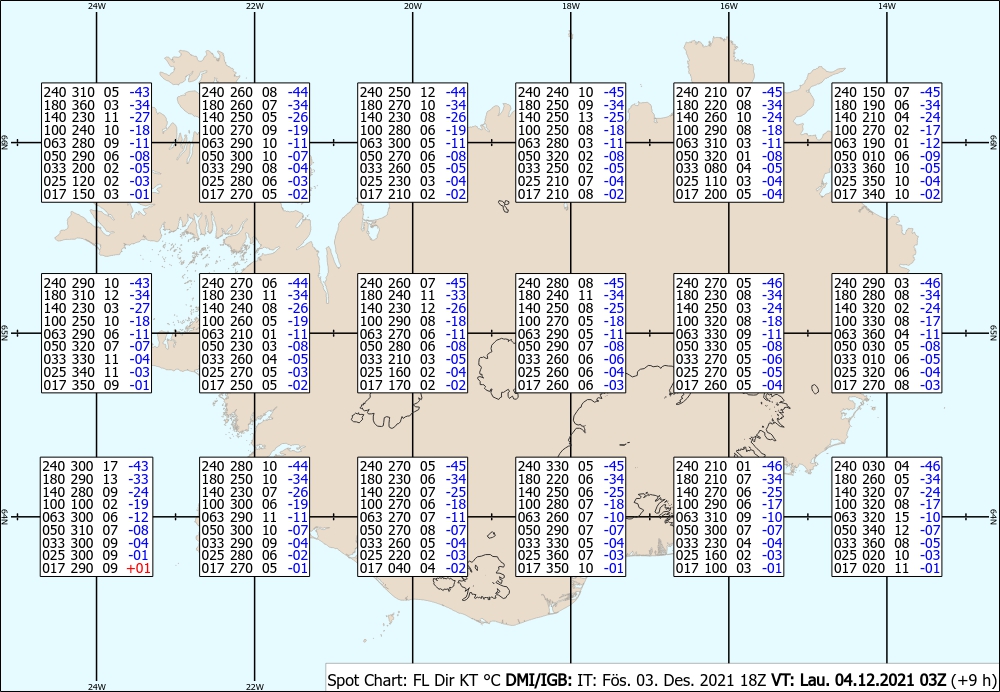The width and height of the screenshot is (1000, 692).
Task: Click the row '025 340 11 -03'
Action: click(96, 372)
